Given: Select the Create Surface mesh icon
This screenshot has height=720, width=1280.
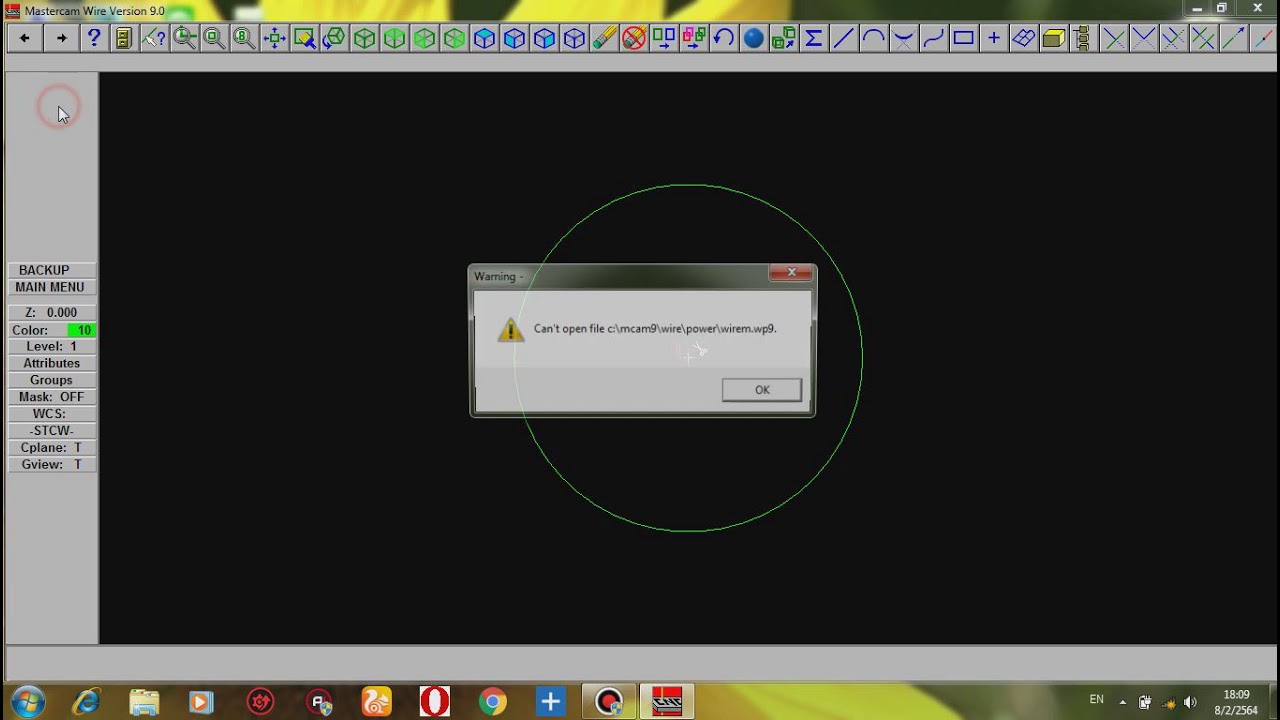Looking at the screenshot, I should [1024, 38].
